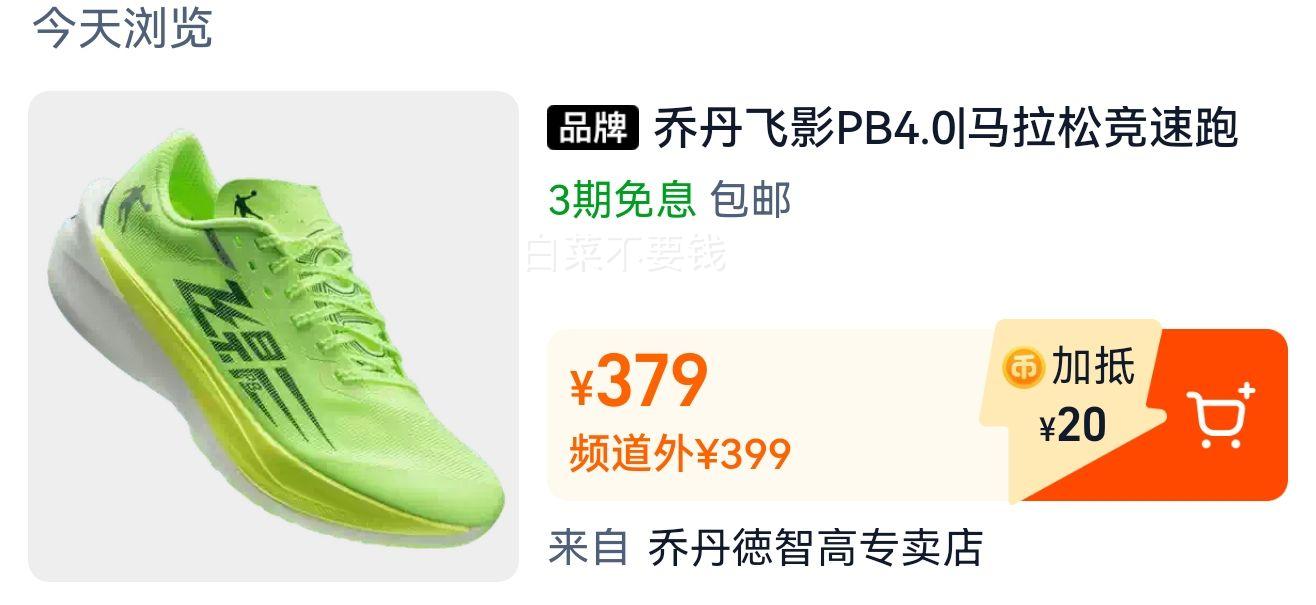Click the Jordan logo on shoe tongue
The height and width of the screenshot is (605, 1316).
pos(243,205)
